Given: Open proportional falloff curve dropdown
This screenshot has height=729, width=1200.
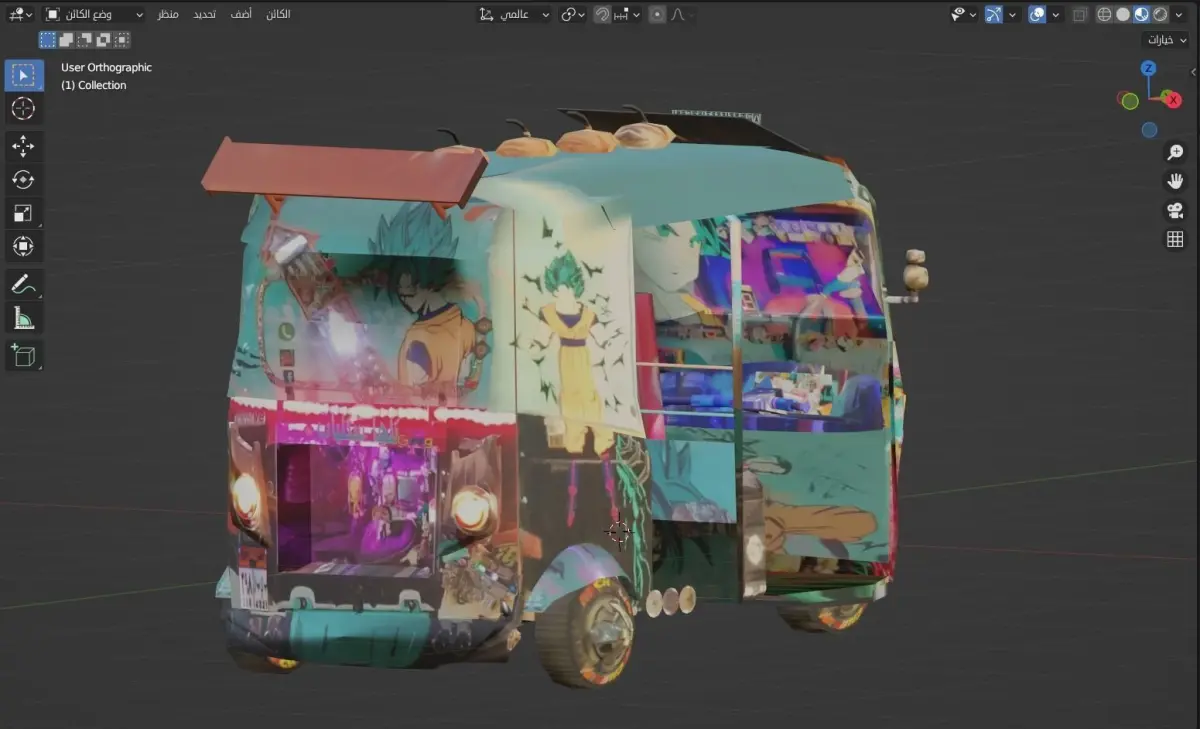Looking at the screenshot, I should [x=682, y=15].
